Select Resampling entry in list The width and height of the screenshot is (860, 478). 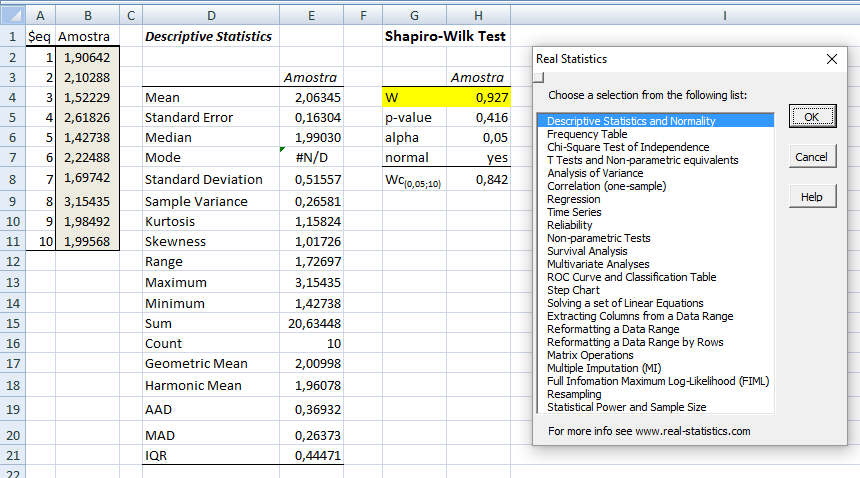655,395
